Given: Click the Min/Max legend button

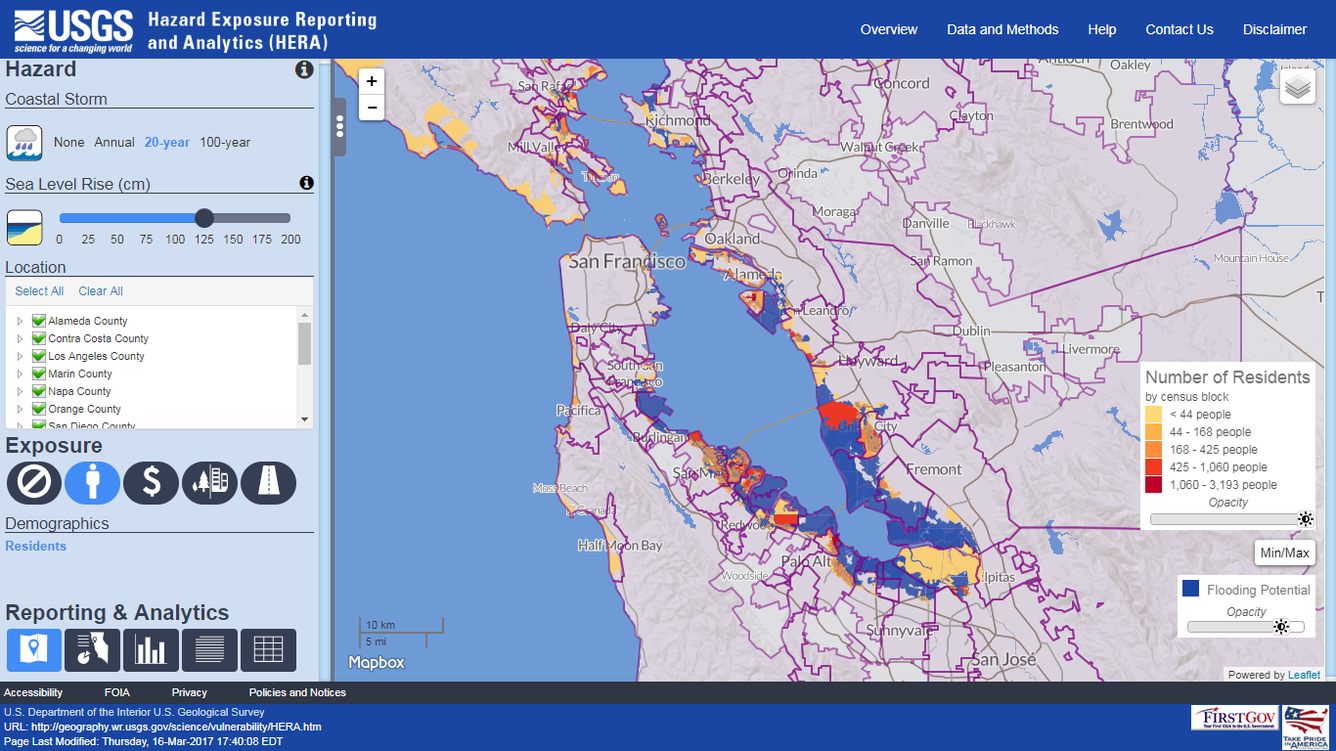Looking at the screenshot, I should 1284,553.
